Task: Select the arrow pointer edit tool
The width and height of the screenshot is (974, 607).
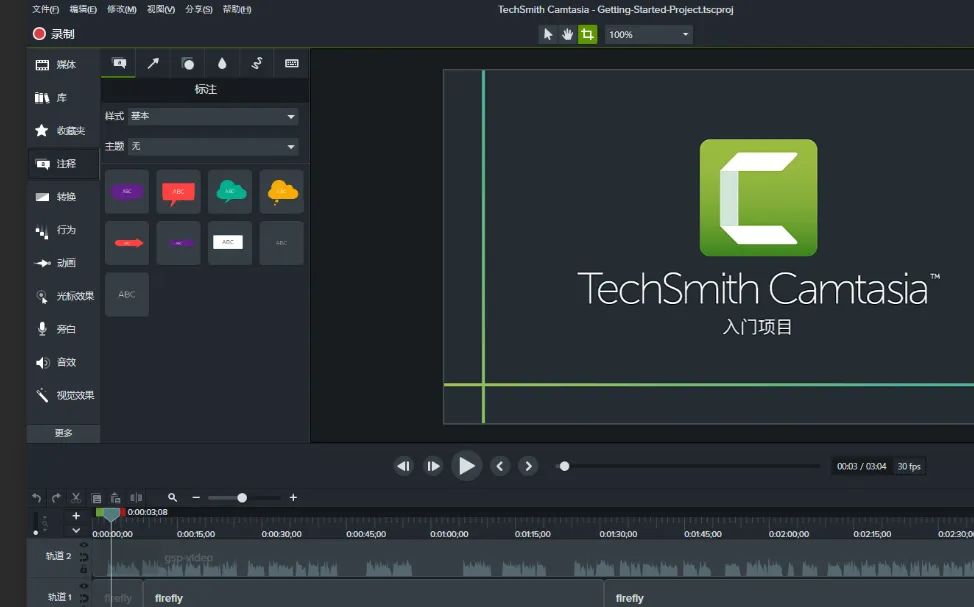Action: (548, 34)
